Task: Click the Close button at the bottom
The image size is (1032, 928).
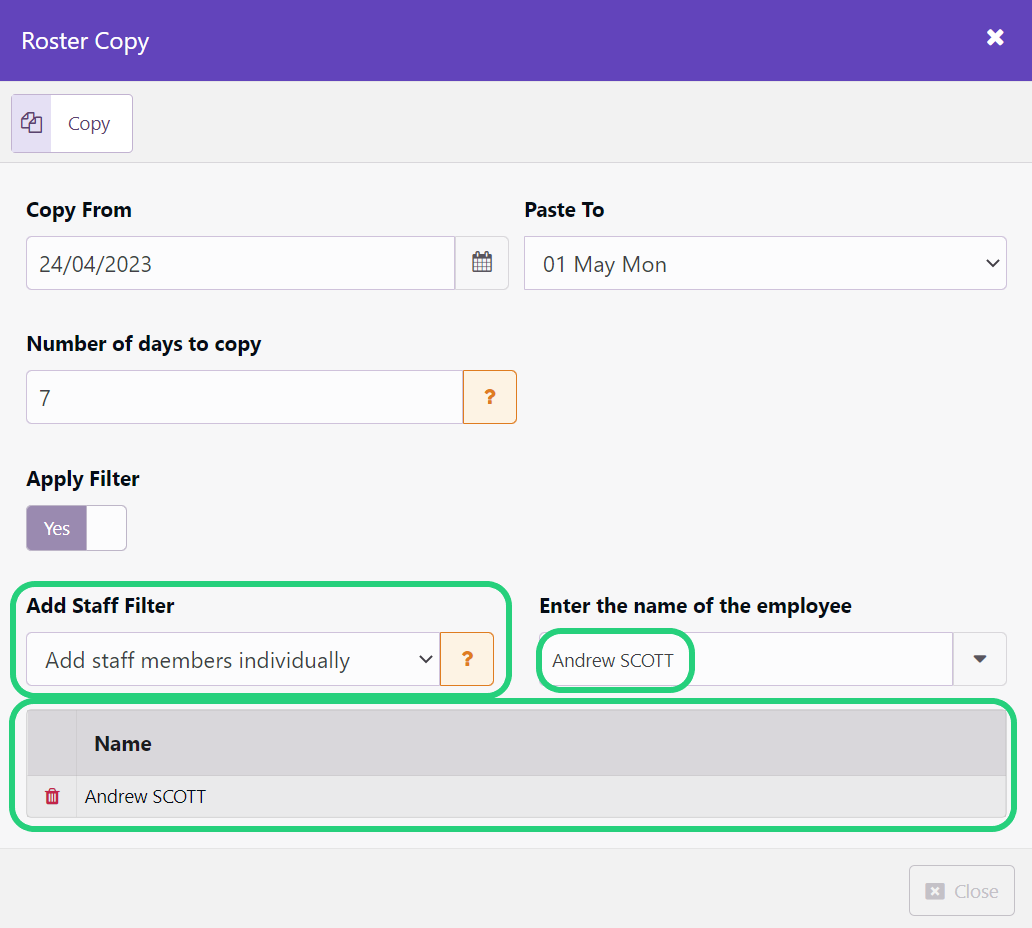Action: 962,890
